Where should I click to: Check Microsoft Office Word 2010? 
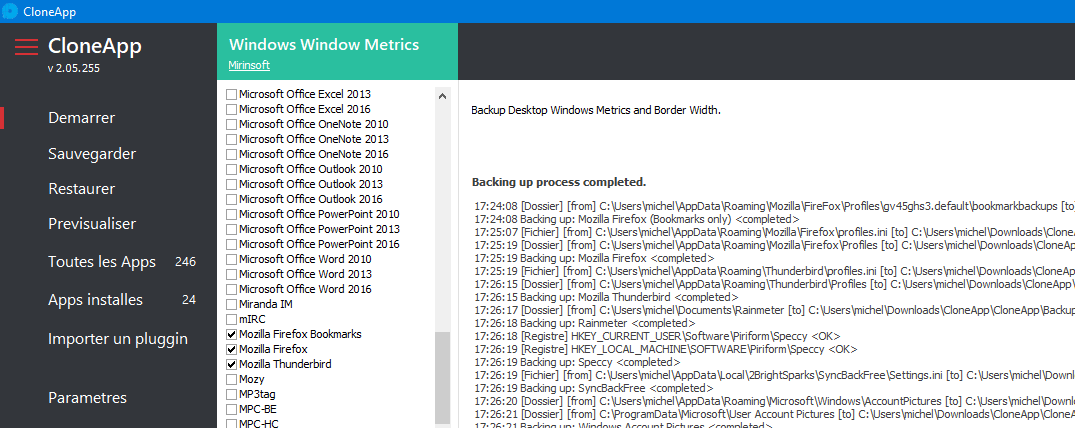[232, 259]
